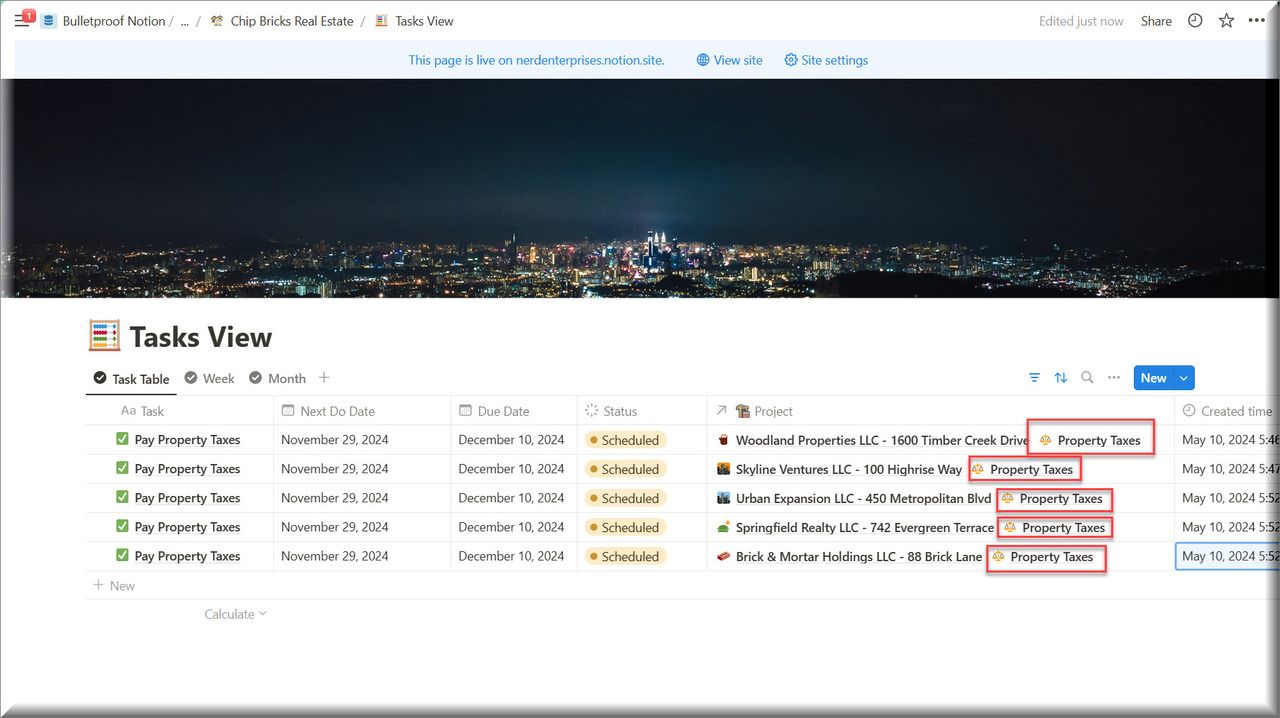The height and width of the screenshot is (718, 1280).
Task: Click the blue New button
Action: click(x=1153, y=378)
